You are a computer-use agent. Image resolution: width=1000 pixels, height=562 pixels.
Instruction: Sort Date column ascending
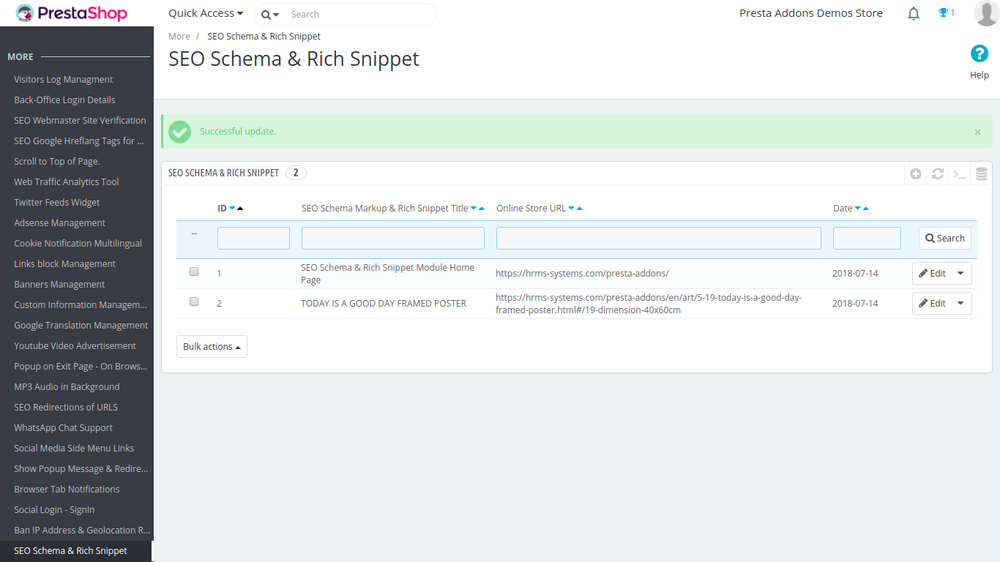[866, 208]
